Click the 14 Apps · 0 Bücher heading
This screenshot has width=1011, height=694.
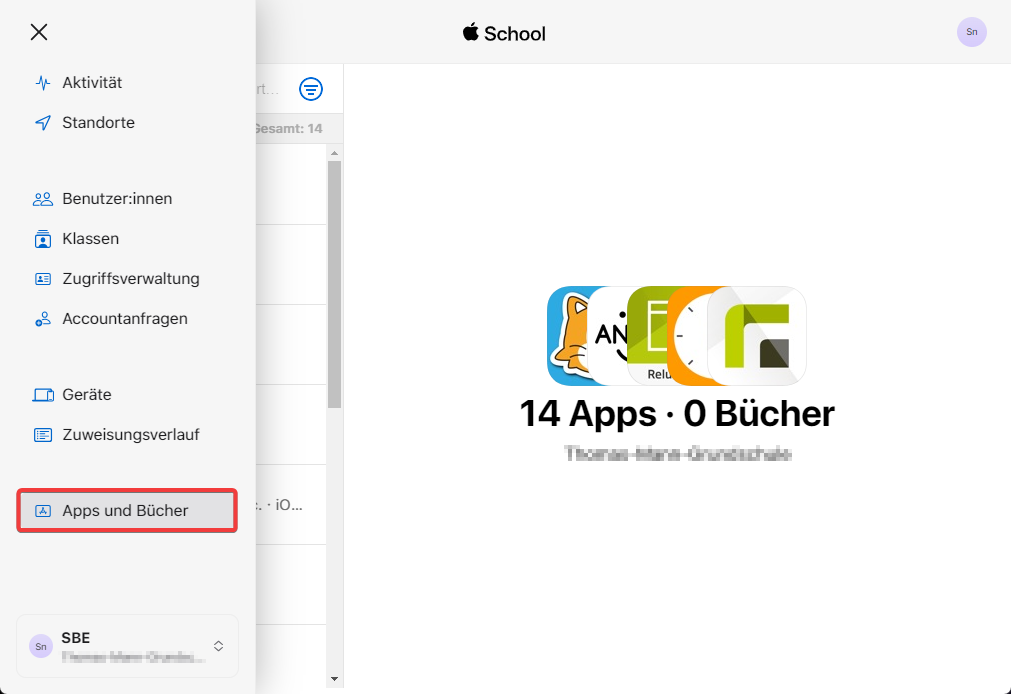click(x=677, y=413)
